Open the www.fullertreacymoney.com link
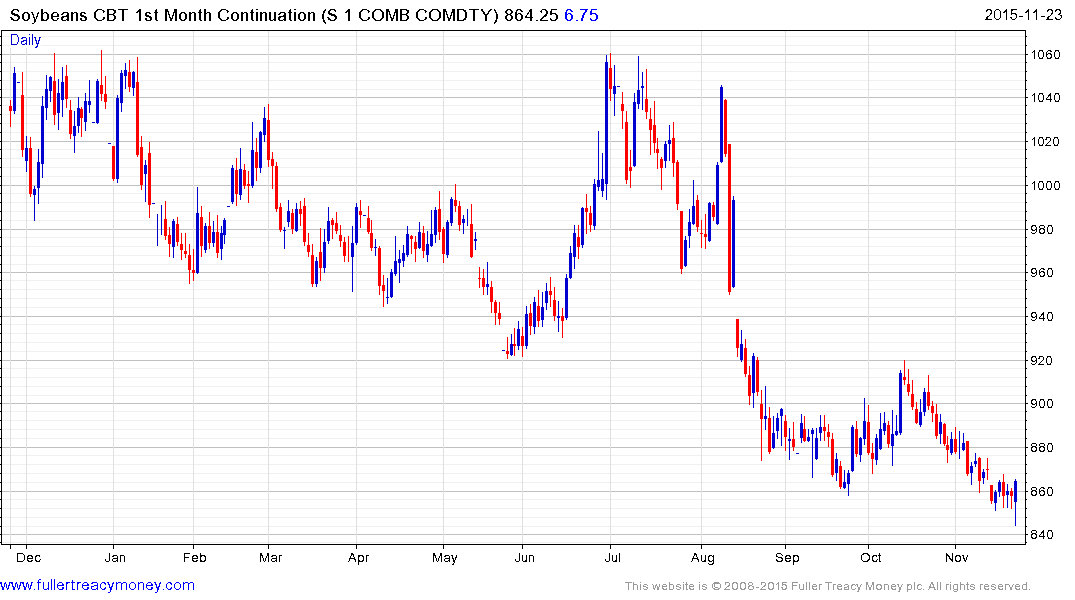 (x=97, y=585)
